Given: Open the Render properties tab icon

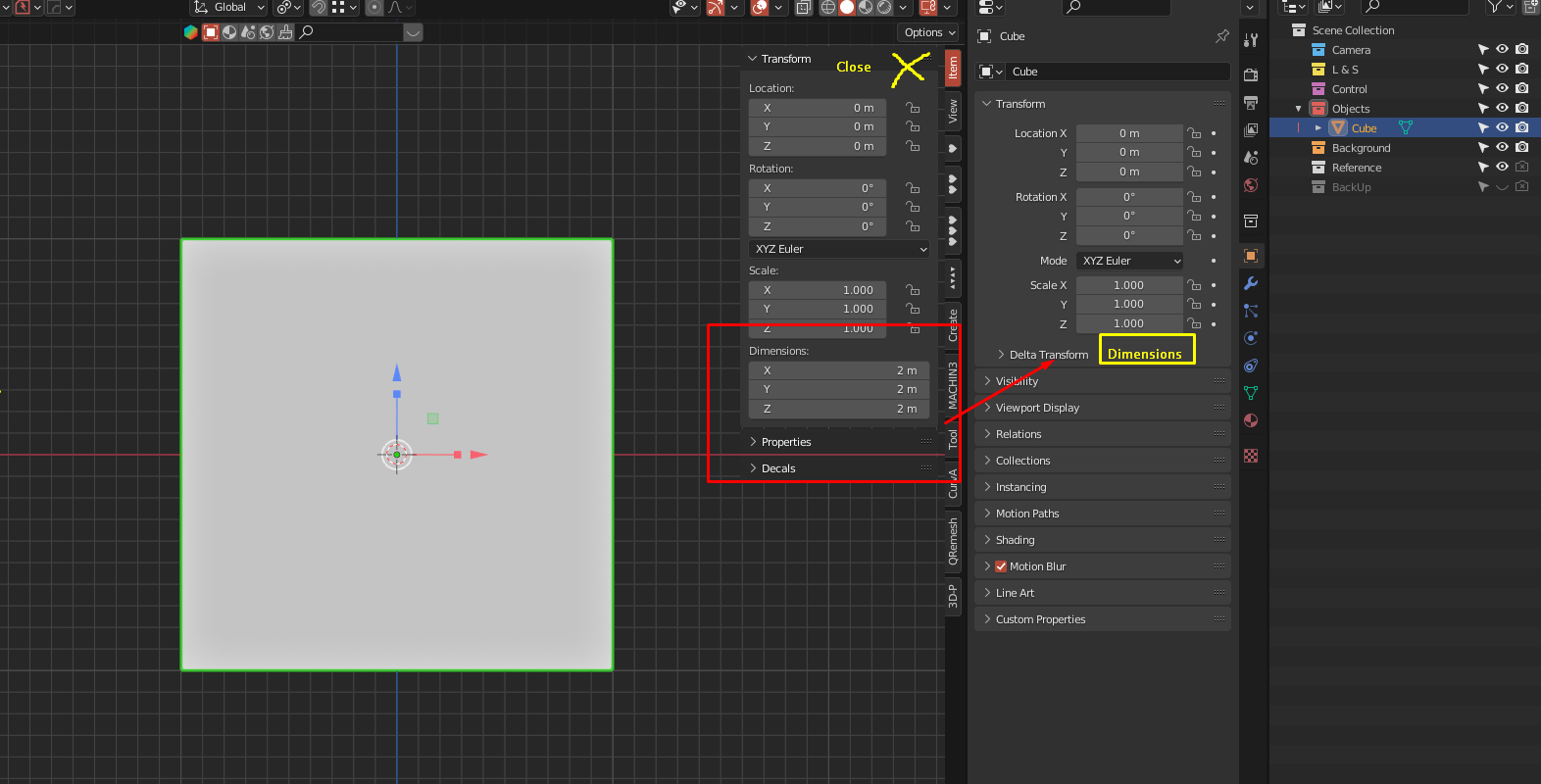Looking at the screenshot, I should click(x=1251, y=75).
